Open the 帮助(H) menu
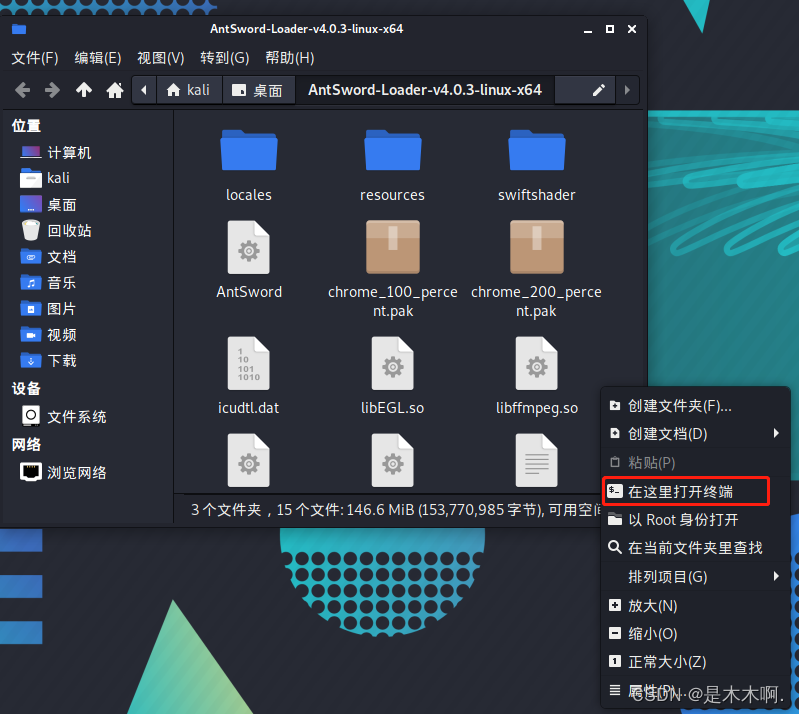The image size is (799, 714). pos(289,58)
